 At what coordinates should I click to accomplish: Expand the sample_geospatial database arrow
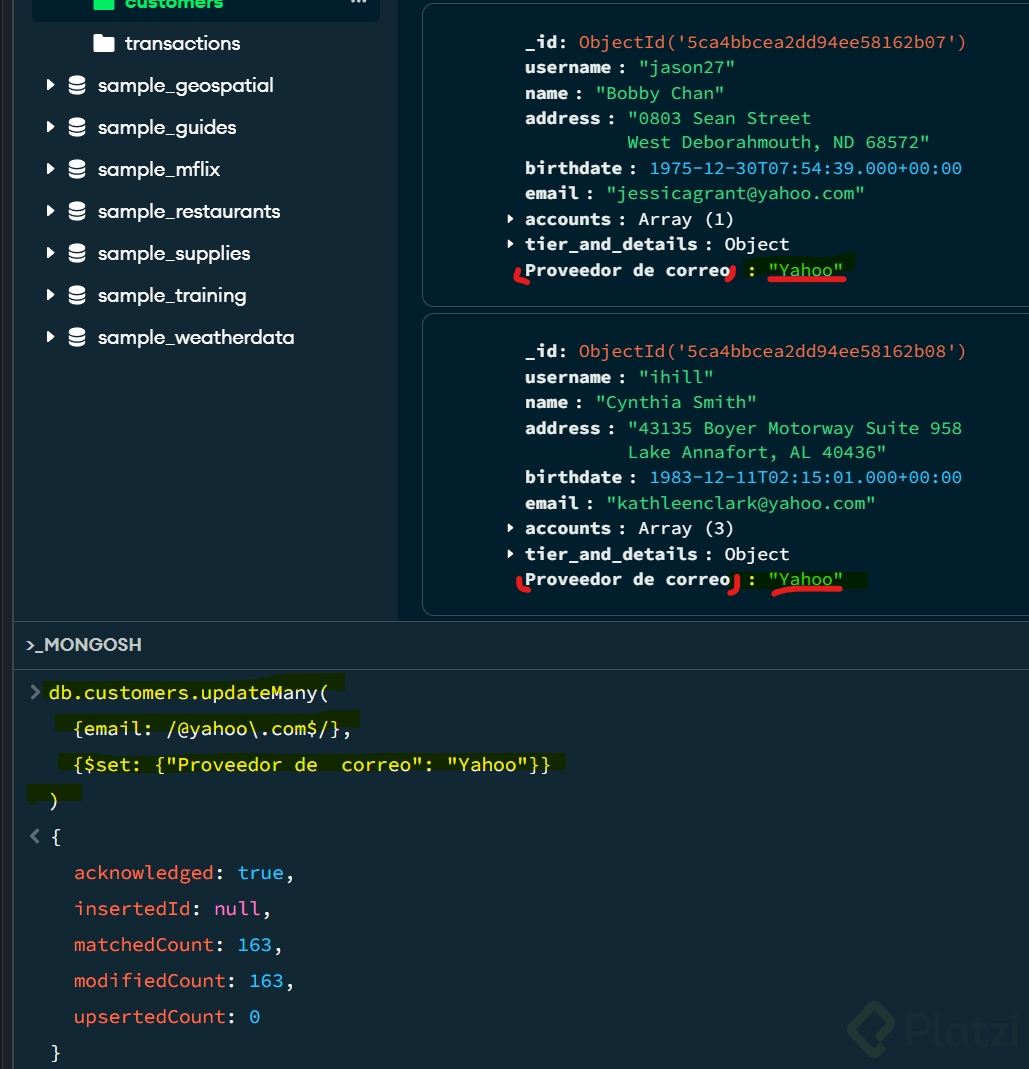(x=50, y=86)
